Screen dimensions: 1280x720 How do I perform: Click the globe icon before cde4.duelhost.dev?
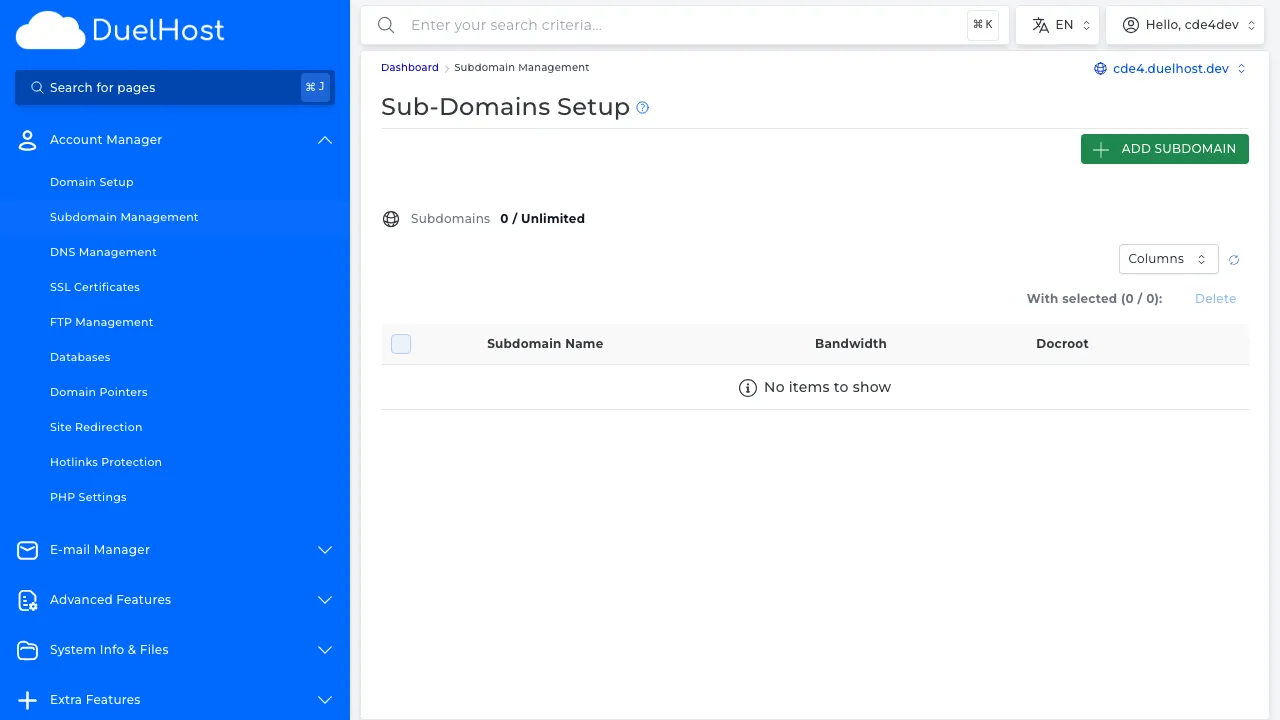tap(1100, 69)
